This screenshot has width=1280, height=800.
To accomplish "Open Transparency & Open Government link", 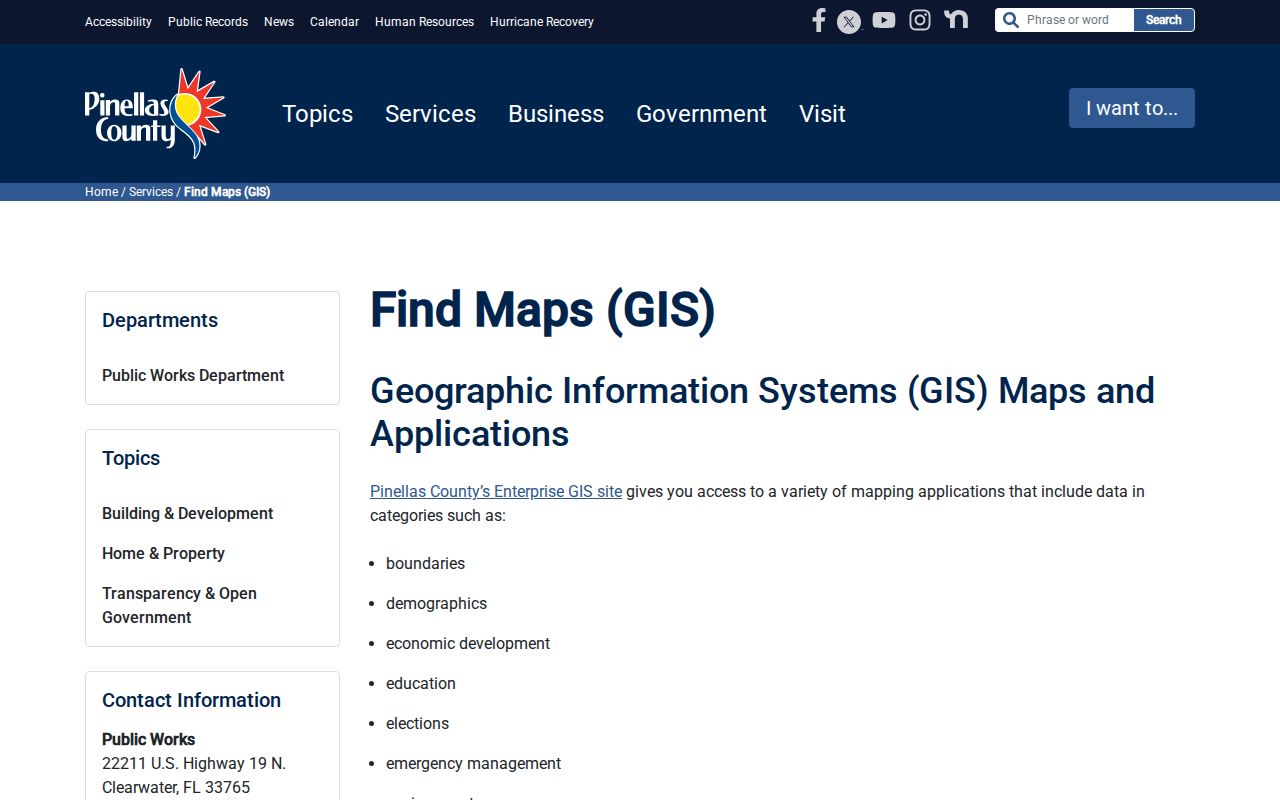I will pos(179,605).
